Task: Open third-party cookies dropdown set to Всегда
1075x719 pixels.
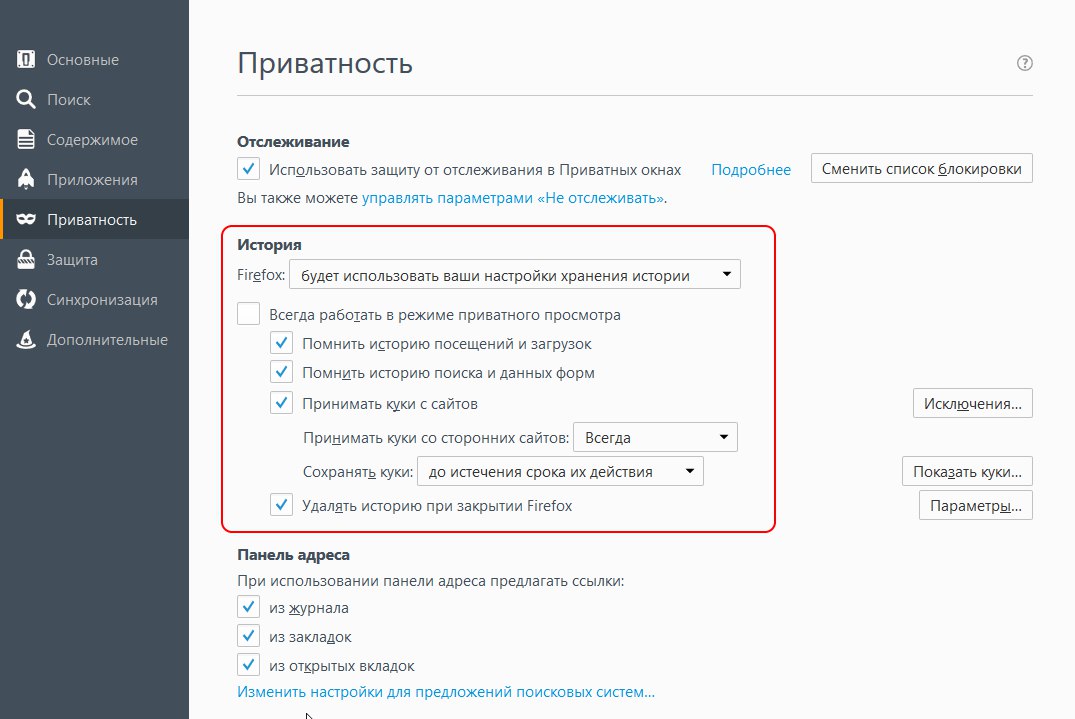Action: 655,437
